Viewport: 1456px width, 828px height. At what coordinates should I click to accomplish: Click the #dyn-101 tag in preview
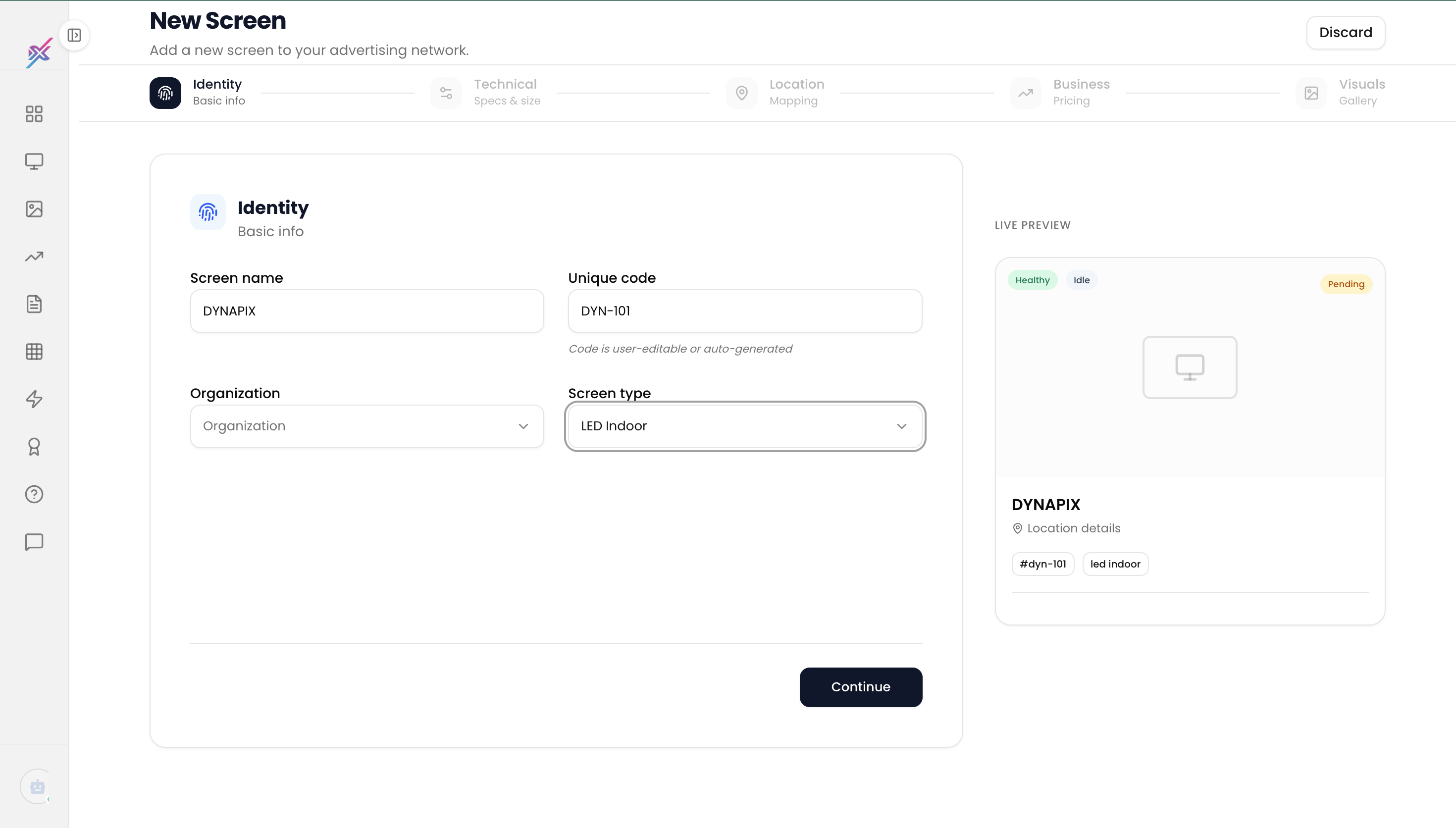[1042, 564]
